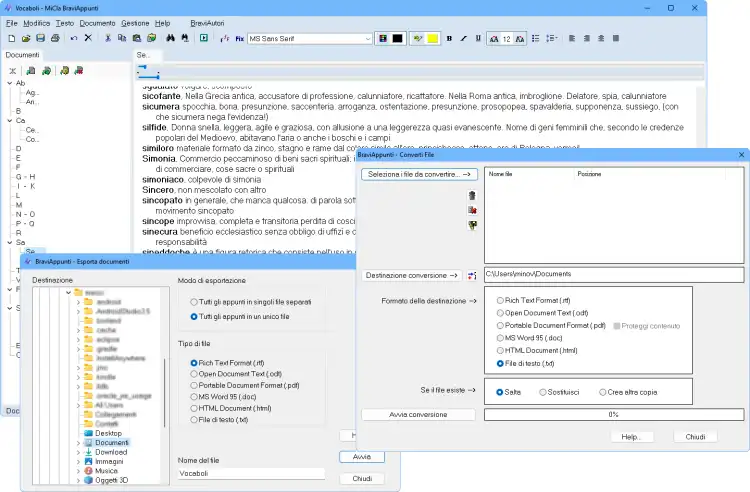Justify text alignment icon
Image resolution: width=750 pixels, height=492 pixels.
coord(616,38)
